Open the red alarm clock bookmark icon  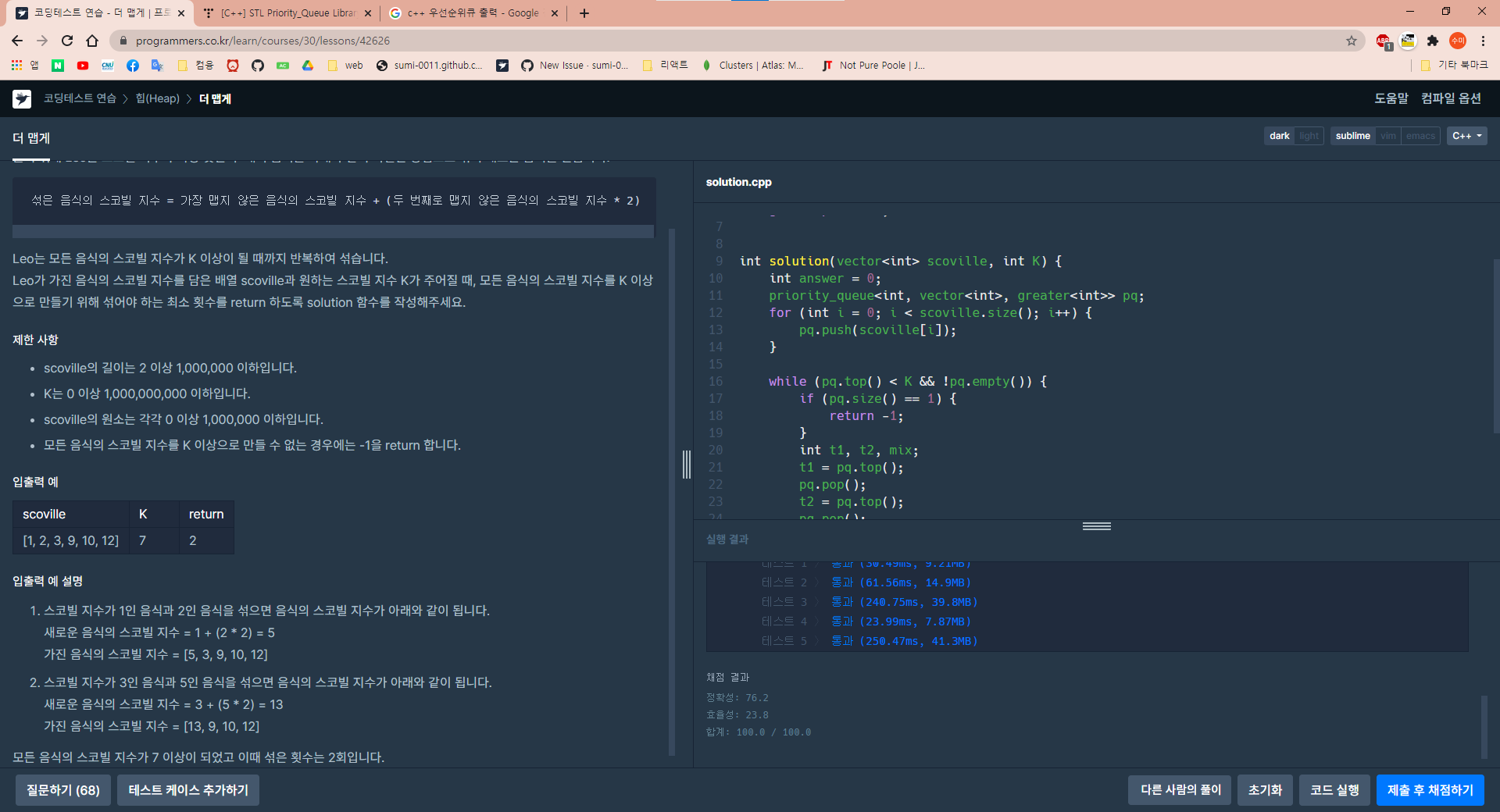coord(233,66)
